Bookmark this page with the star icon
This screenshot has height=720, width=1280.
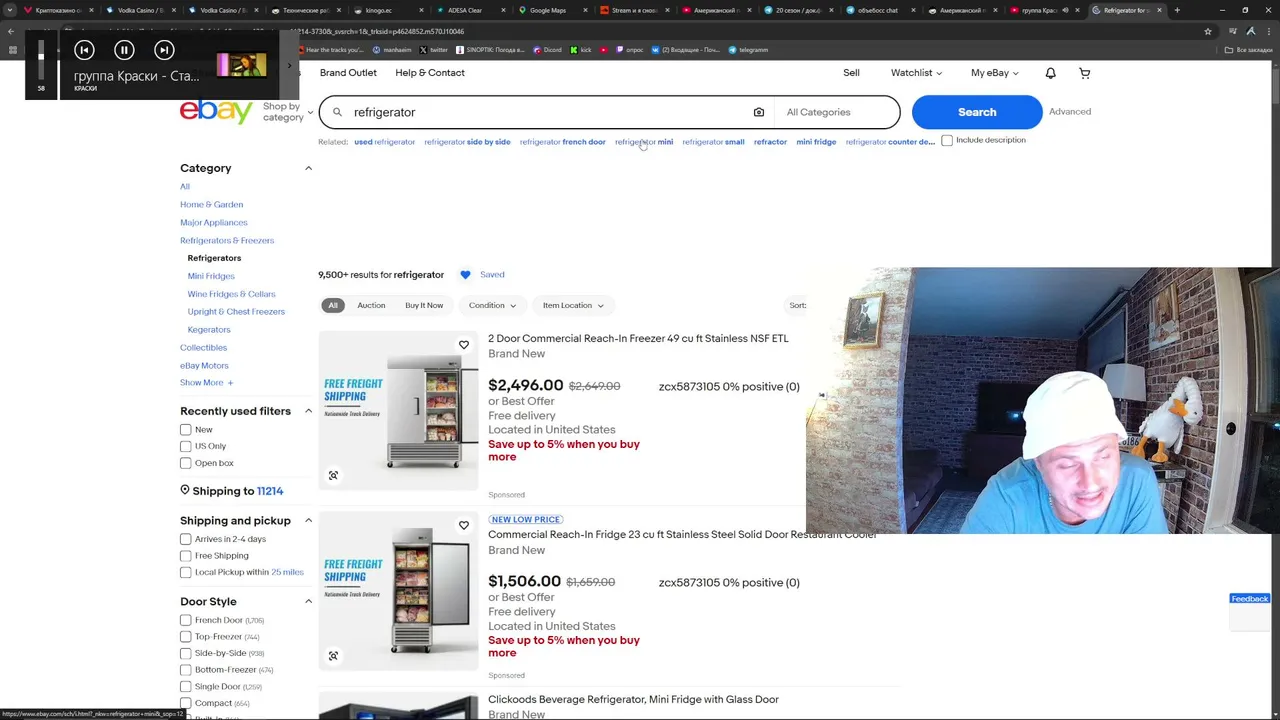1208,31
